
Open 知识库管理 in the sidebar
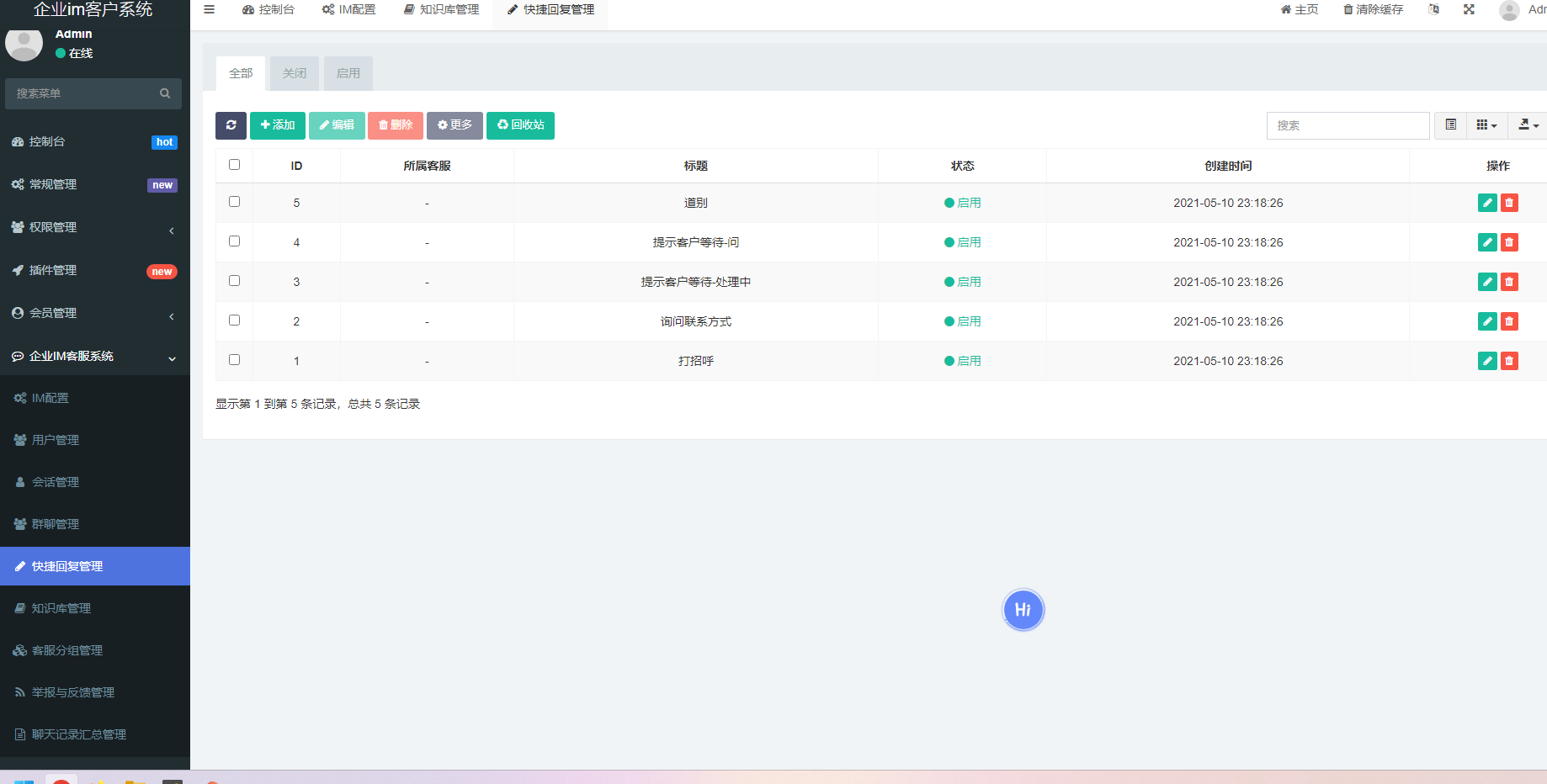(x=95, y=608)
